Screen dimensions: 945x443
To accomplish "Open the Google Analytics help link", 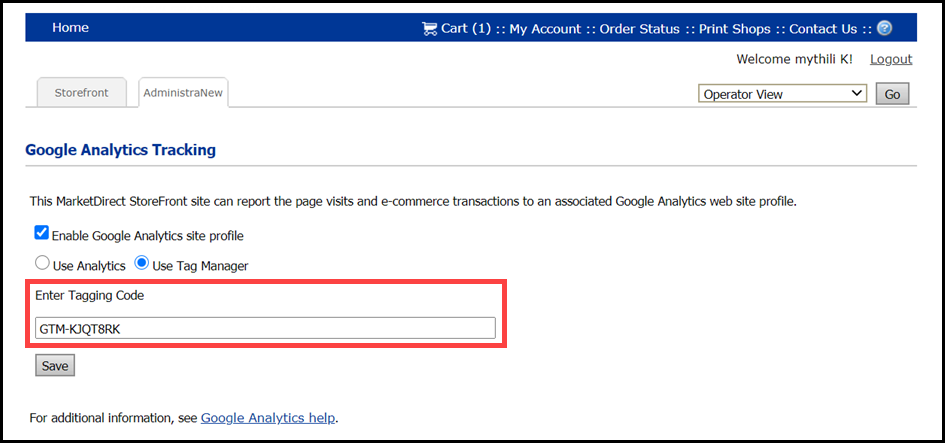I will click(x=268, y=417).
